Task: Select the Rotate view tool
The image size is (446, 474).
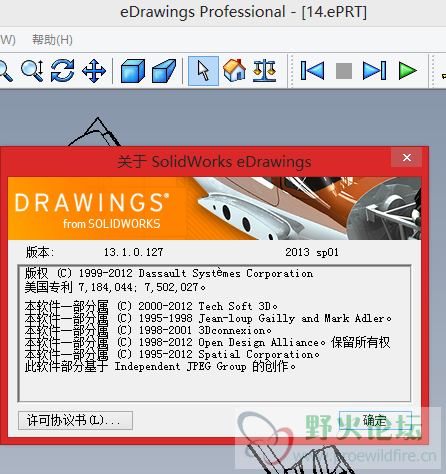Action: 62,71
